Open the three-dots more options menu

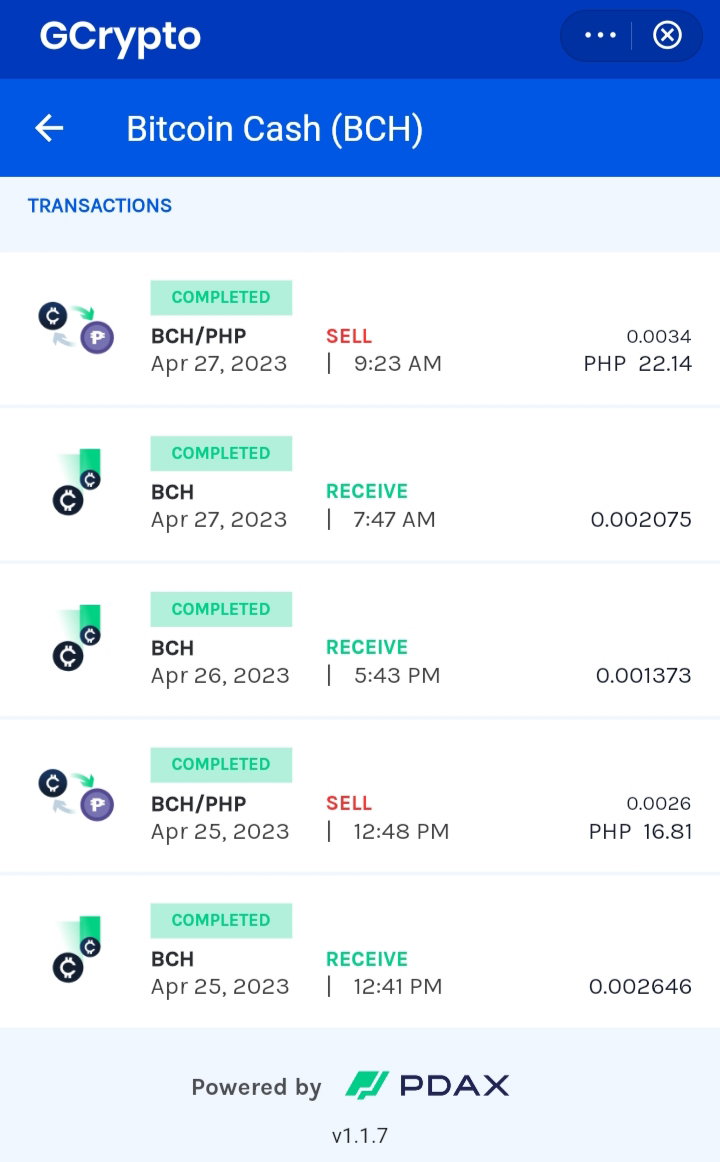pyautogui.click(x=600, y=35)
